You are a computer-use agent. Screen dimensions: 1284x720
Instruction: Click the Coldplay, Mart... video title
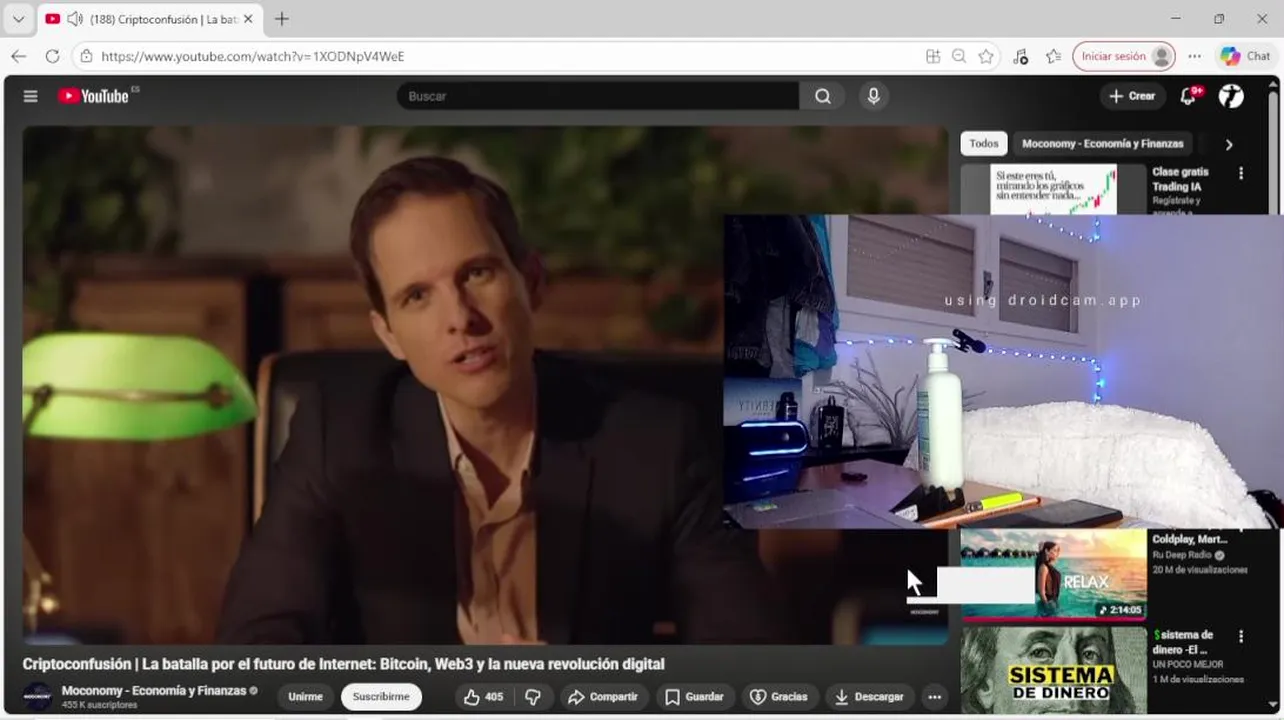click(1190, 540)
